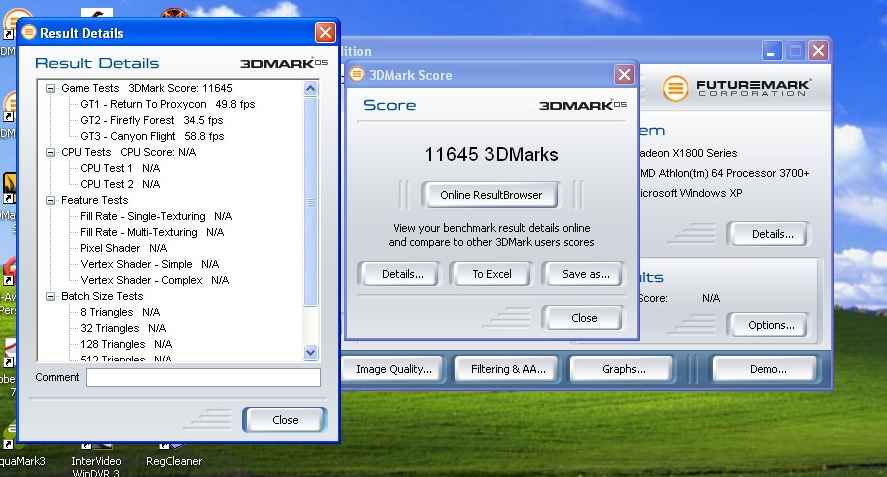Collapse the Batch Size Tests node
Viewport: 887px width, 477px height.
point(50,296)
